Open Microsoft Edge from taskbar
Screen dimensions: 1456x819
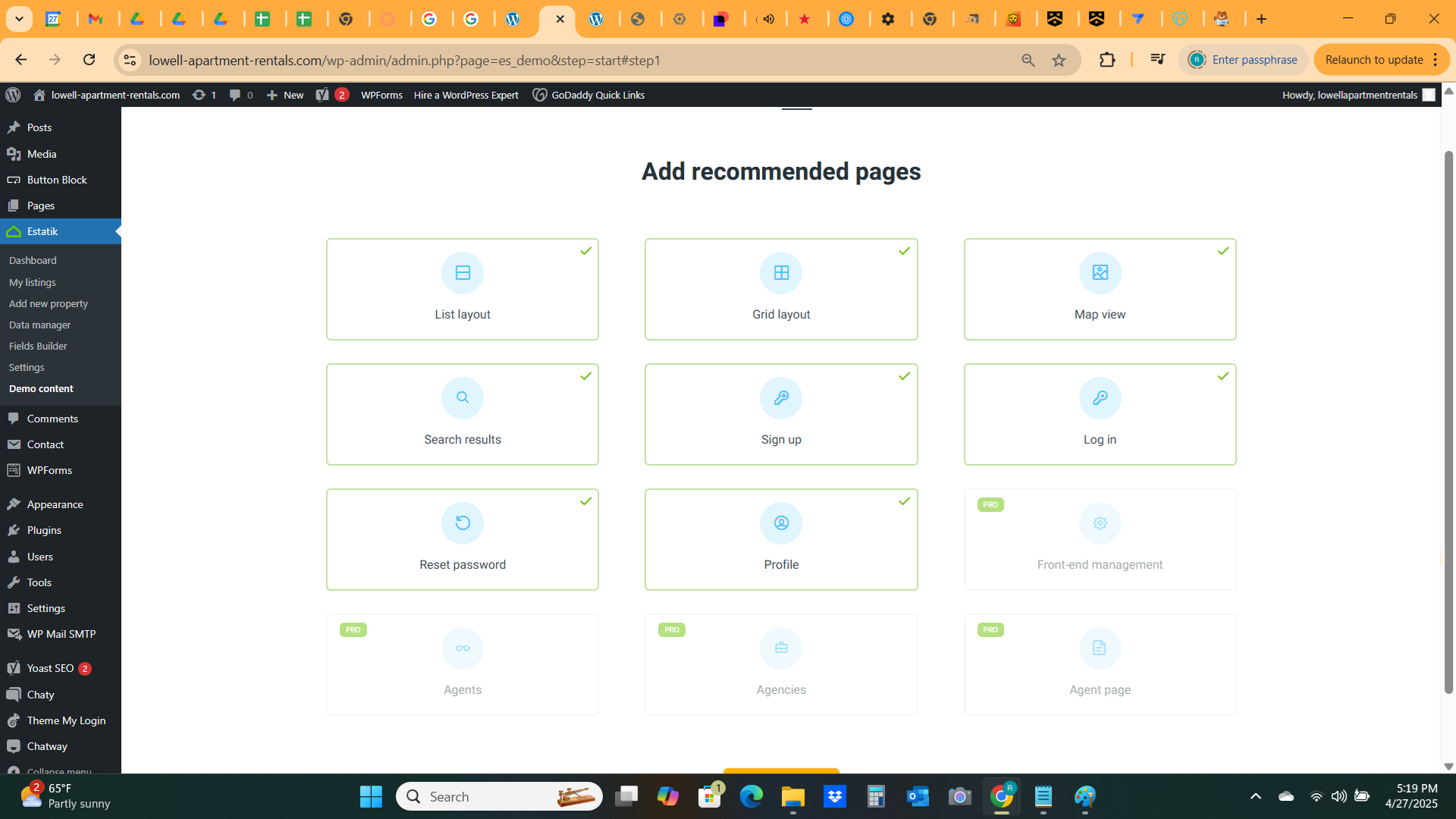pos(751,796)
